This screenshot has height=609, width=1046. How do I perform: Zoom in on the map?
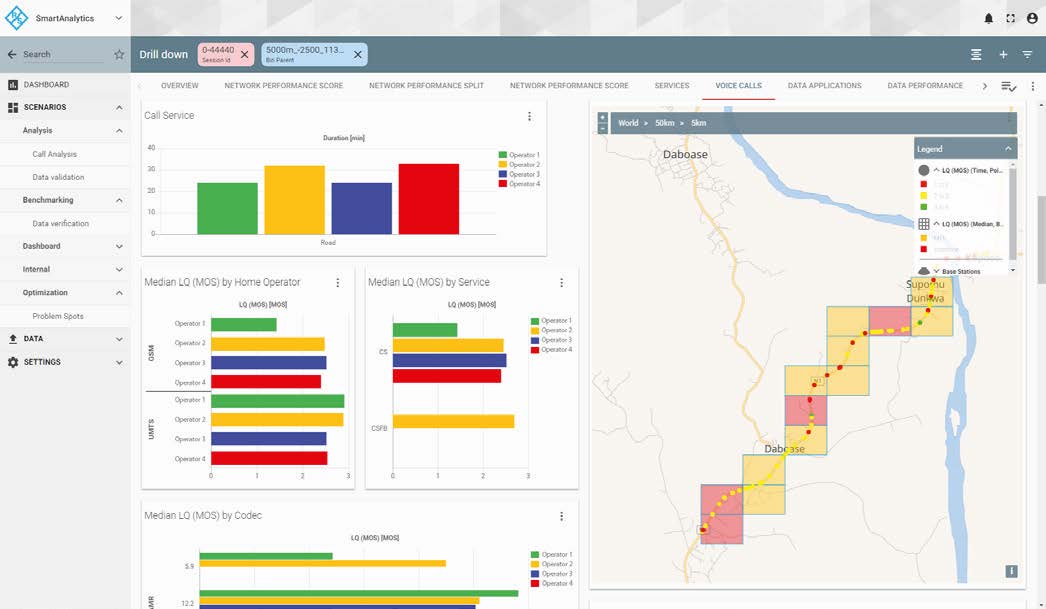coord(602,118)
